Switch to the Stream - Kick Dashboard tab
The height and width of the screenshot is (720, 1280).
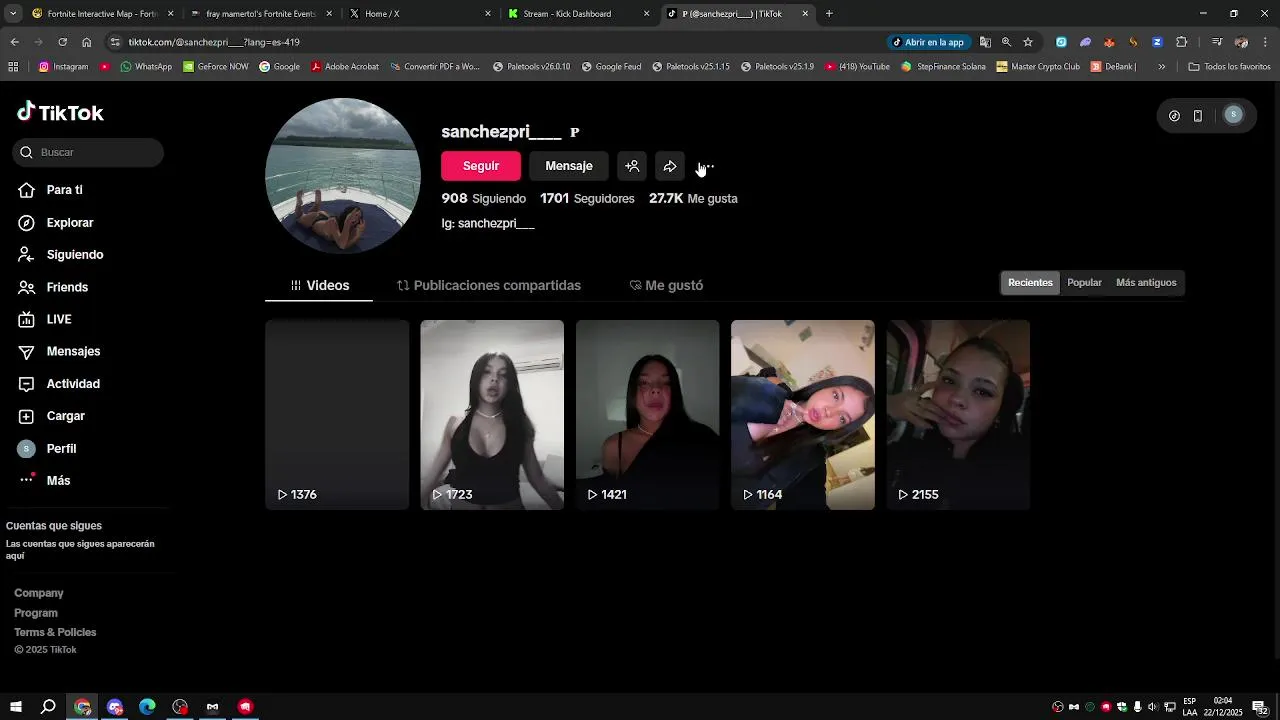pos(578,14)
